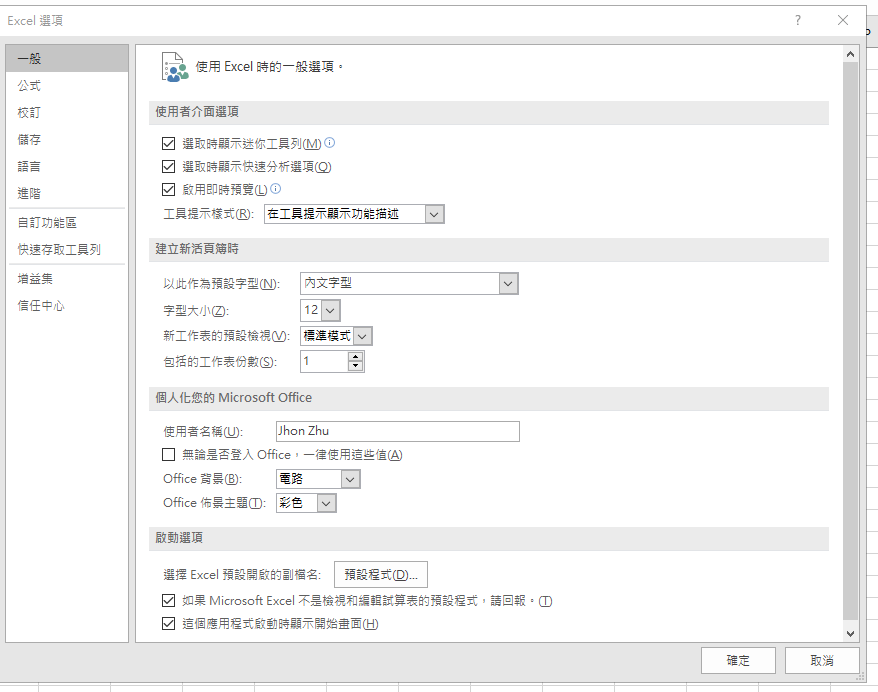Open the 自訂功能區 category
878x692 pixels.
67,223
